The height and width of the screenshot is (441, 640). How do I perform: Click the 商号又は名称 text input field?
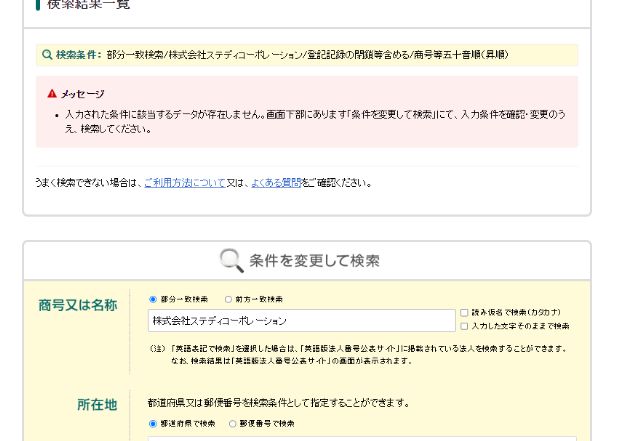point(301,321)
